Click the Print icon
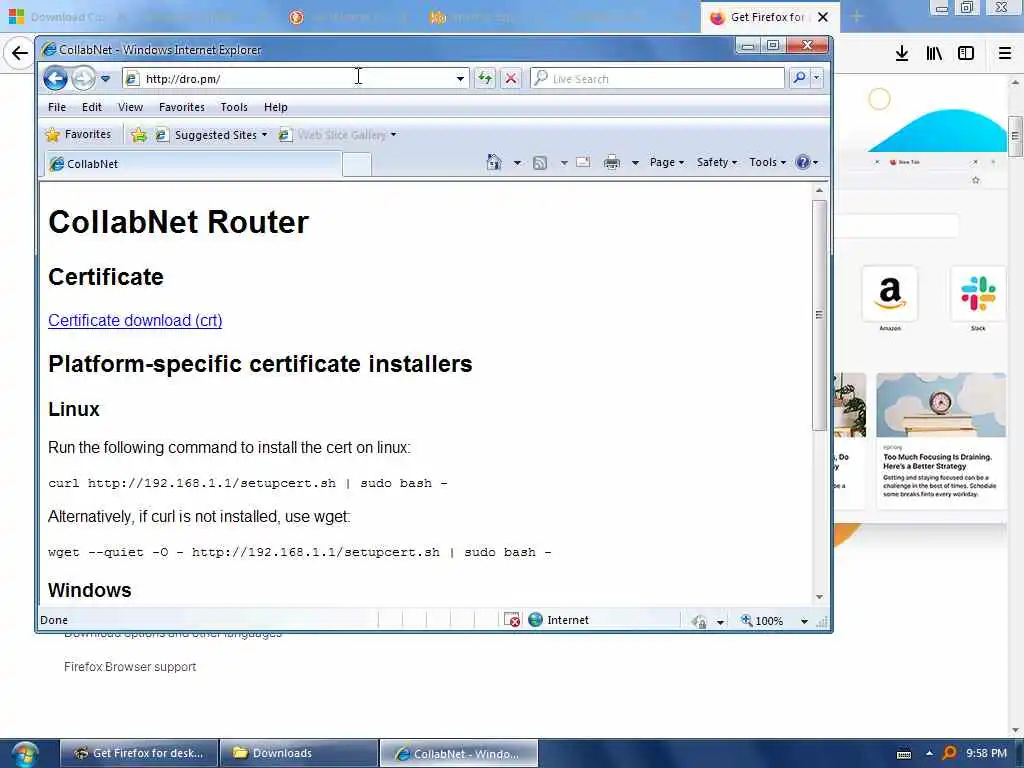The width and height of the screenshot is (1024, 768). pos(611,163)
